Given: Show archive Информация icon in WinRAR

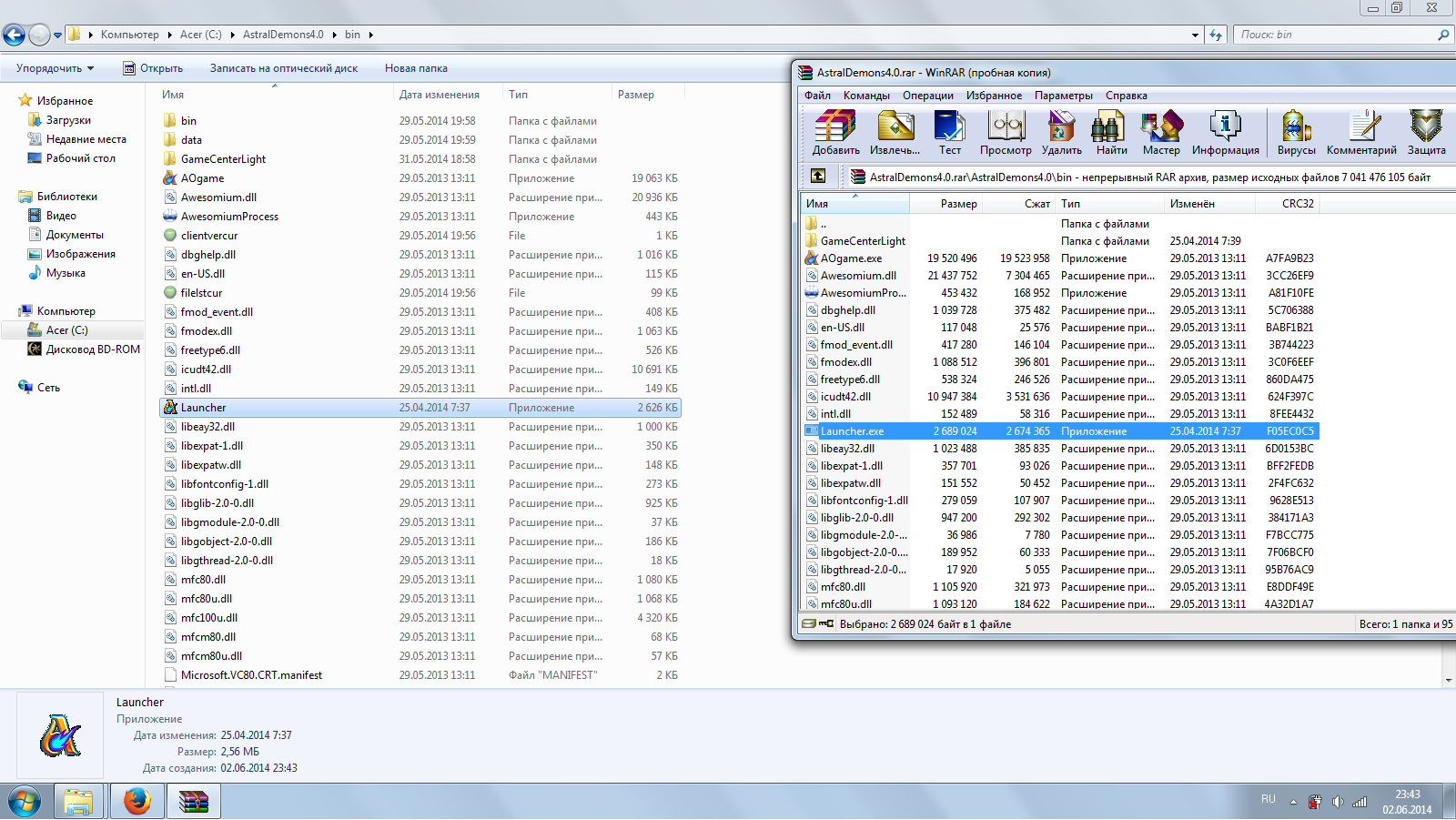Looking at the screenshot, I should pyautogui.click(x=1225, y=133).
